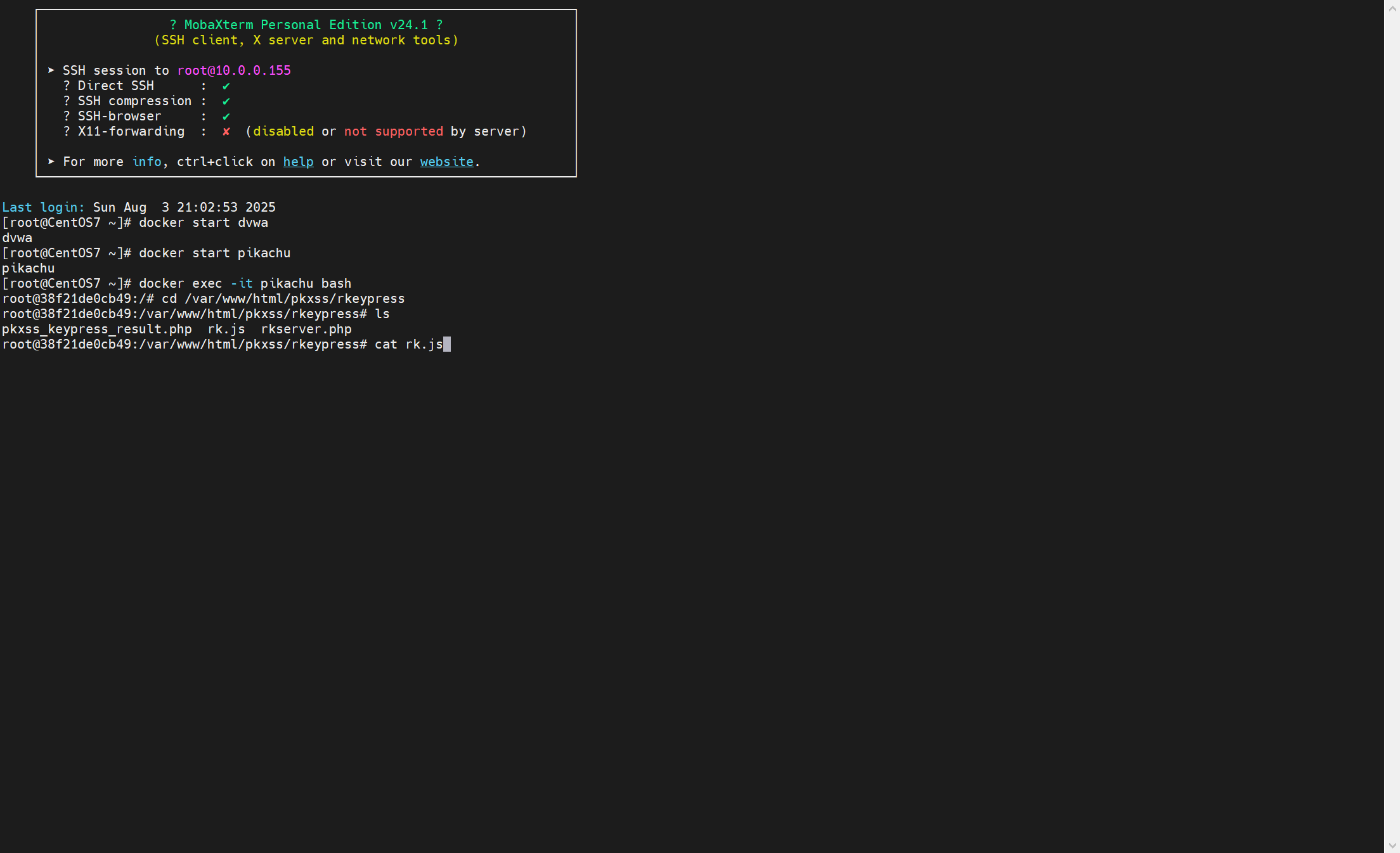The image size is (1400, 853).
Task: Click rk.js in the ls output
Action: coord(226,329)
